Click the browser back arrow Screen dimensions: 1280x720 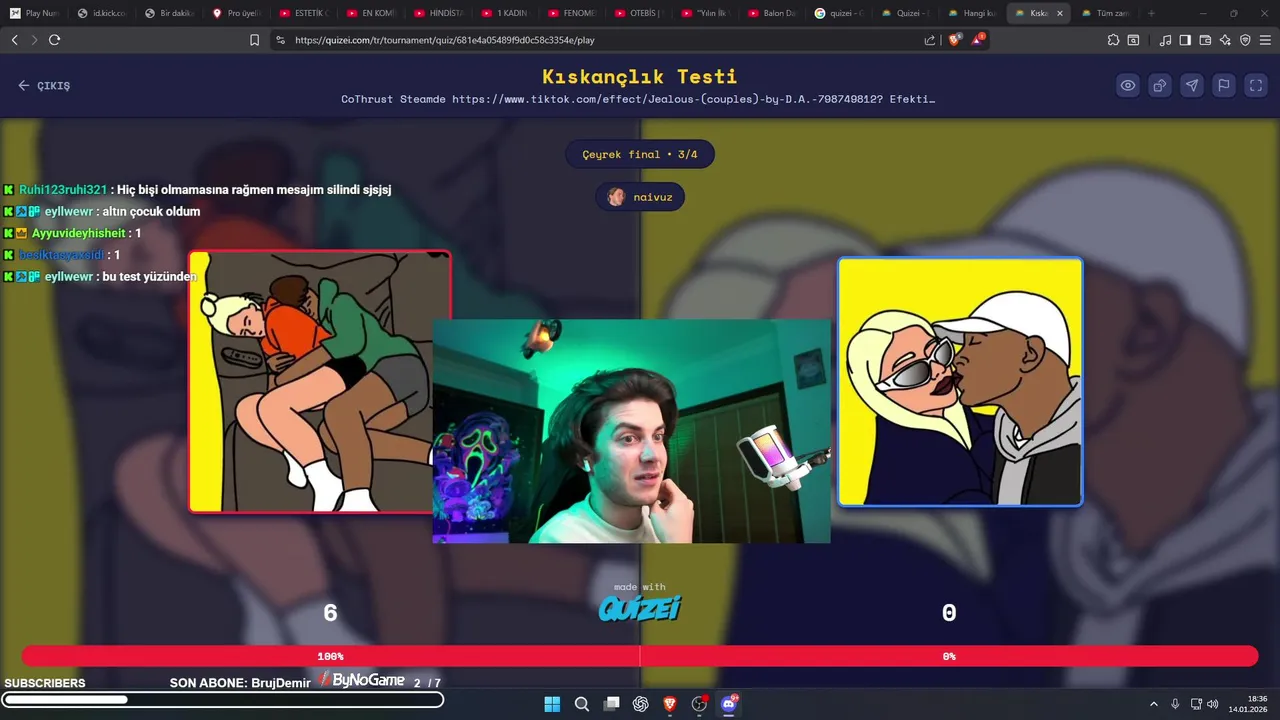click(x=14, y=40)
